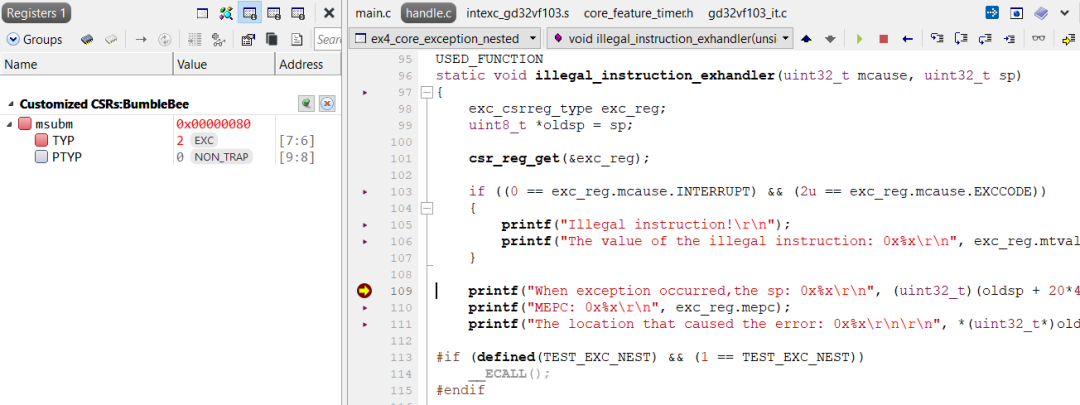
Task: Click the execution arrow marker at line 109
Action: [364, 291]
